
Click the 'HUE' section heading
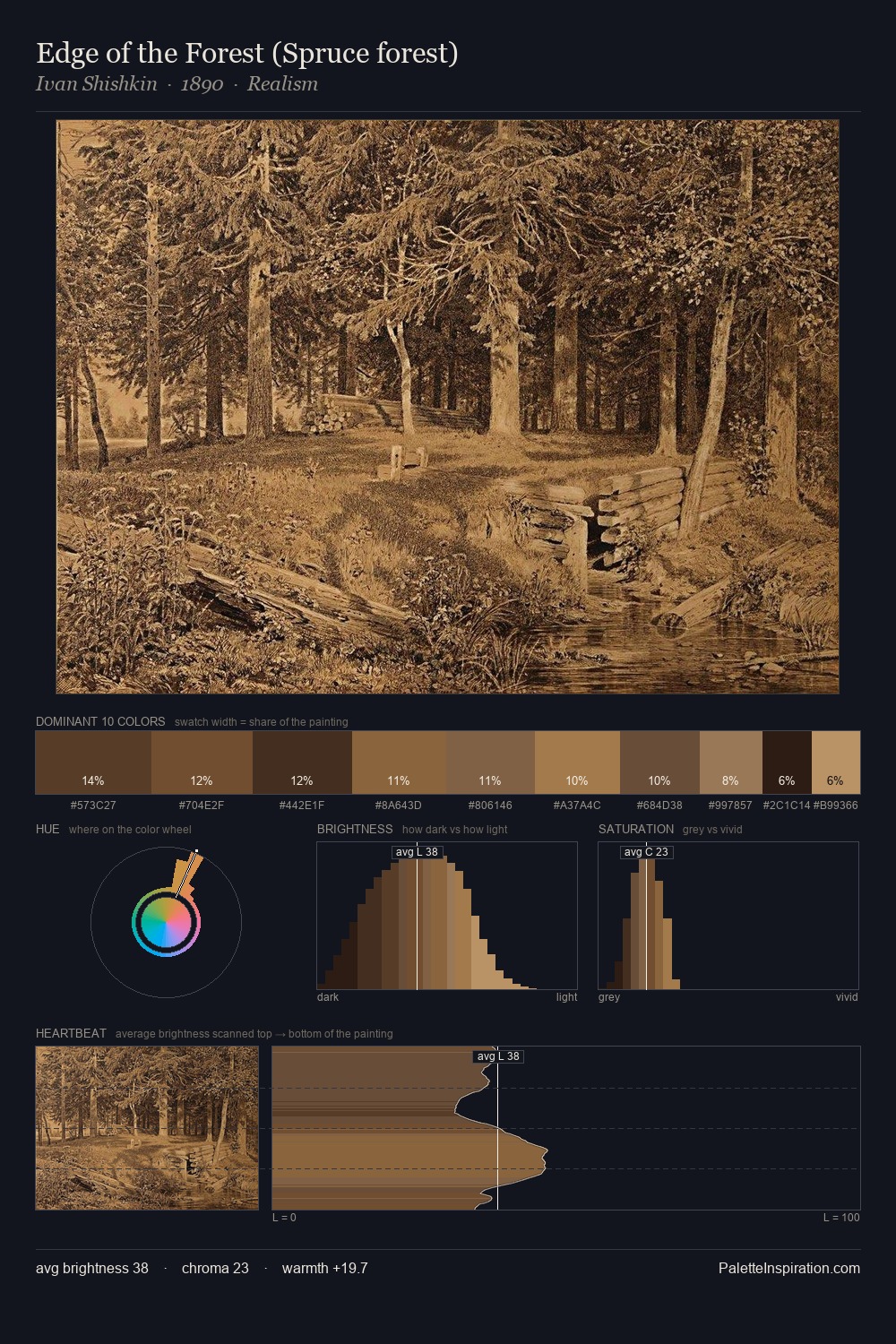47,829
